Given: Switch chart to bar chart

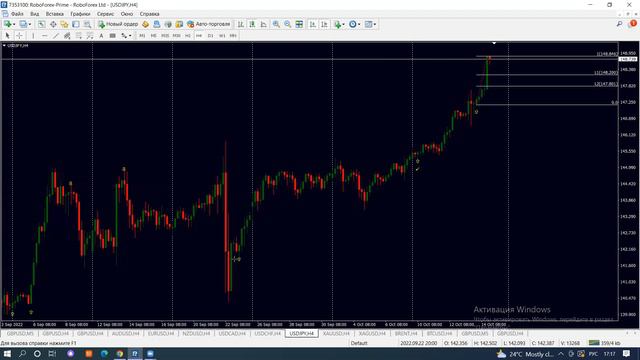Looking at the screenshot, I should tap(241, 24).
